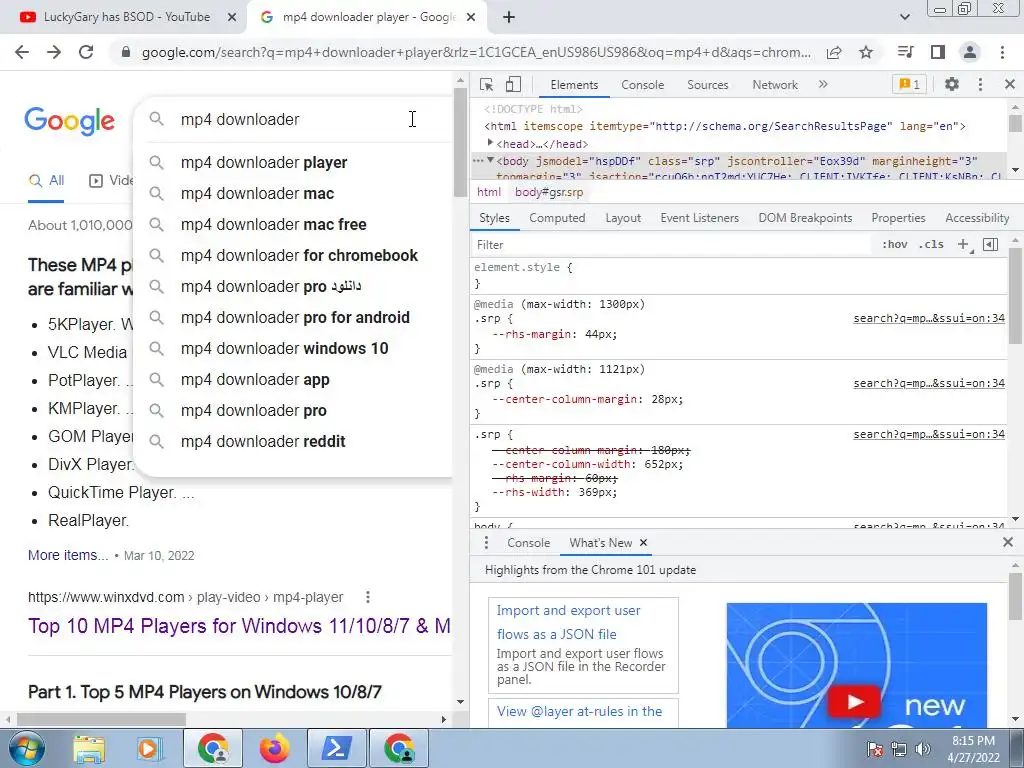The height and width of the screenshot is (768, 1024).
Task: Reload the page
Action: click(86, 52)
